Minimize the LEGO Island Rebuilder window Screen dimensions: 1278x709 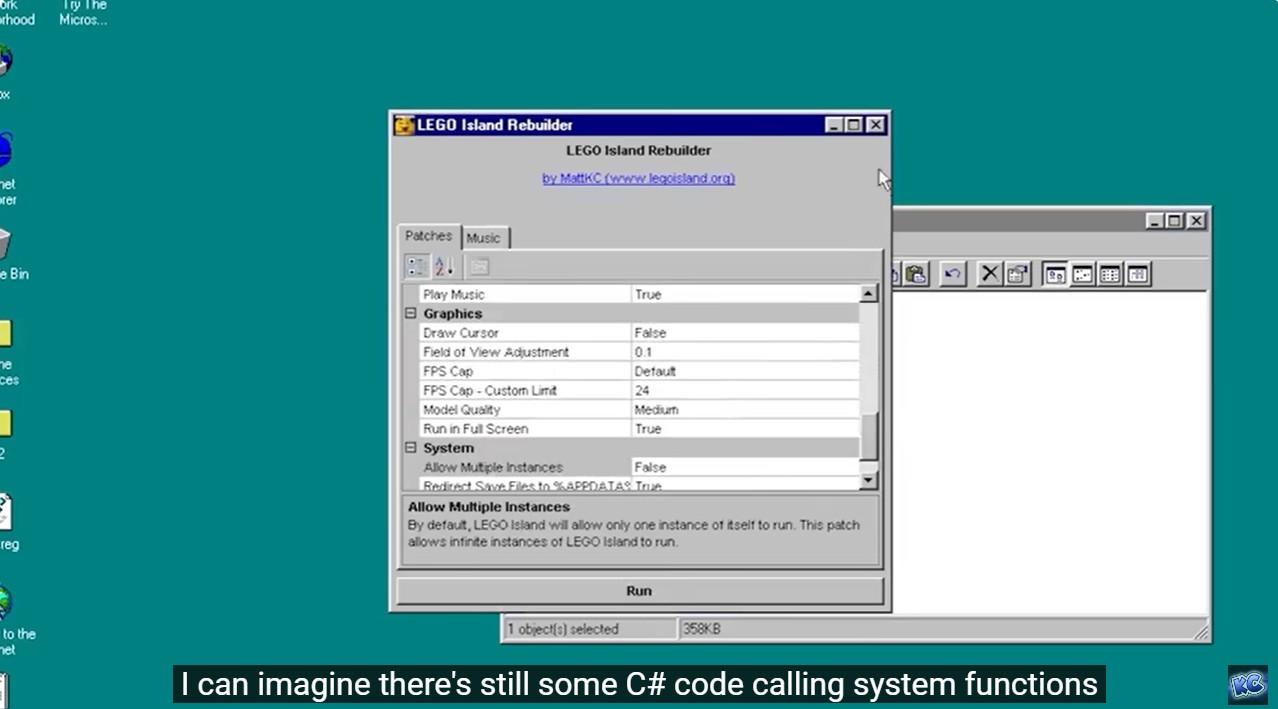point(834,125)
